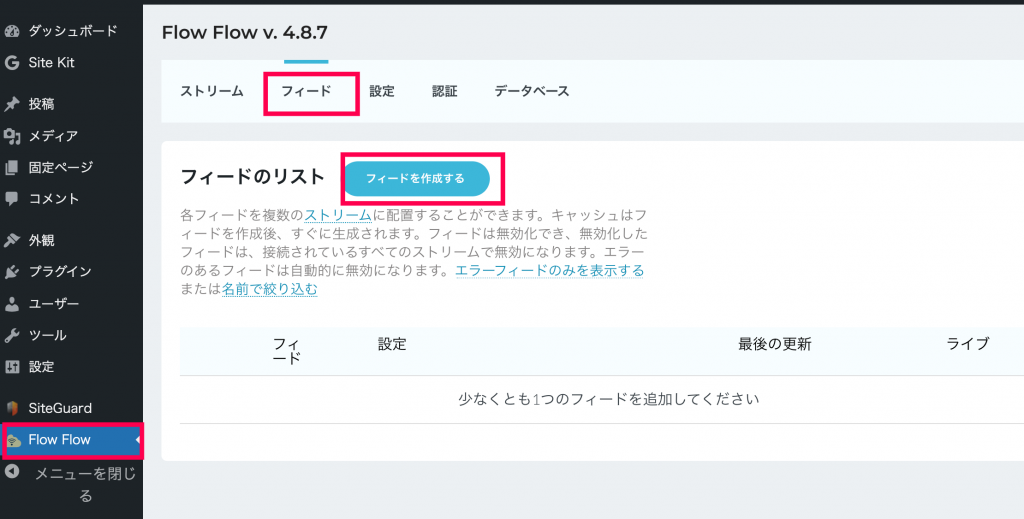
Task: Click the settings sliders icon in sidebar
Action: click(x=12, y=367)
